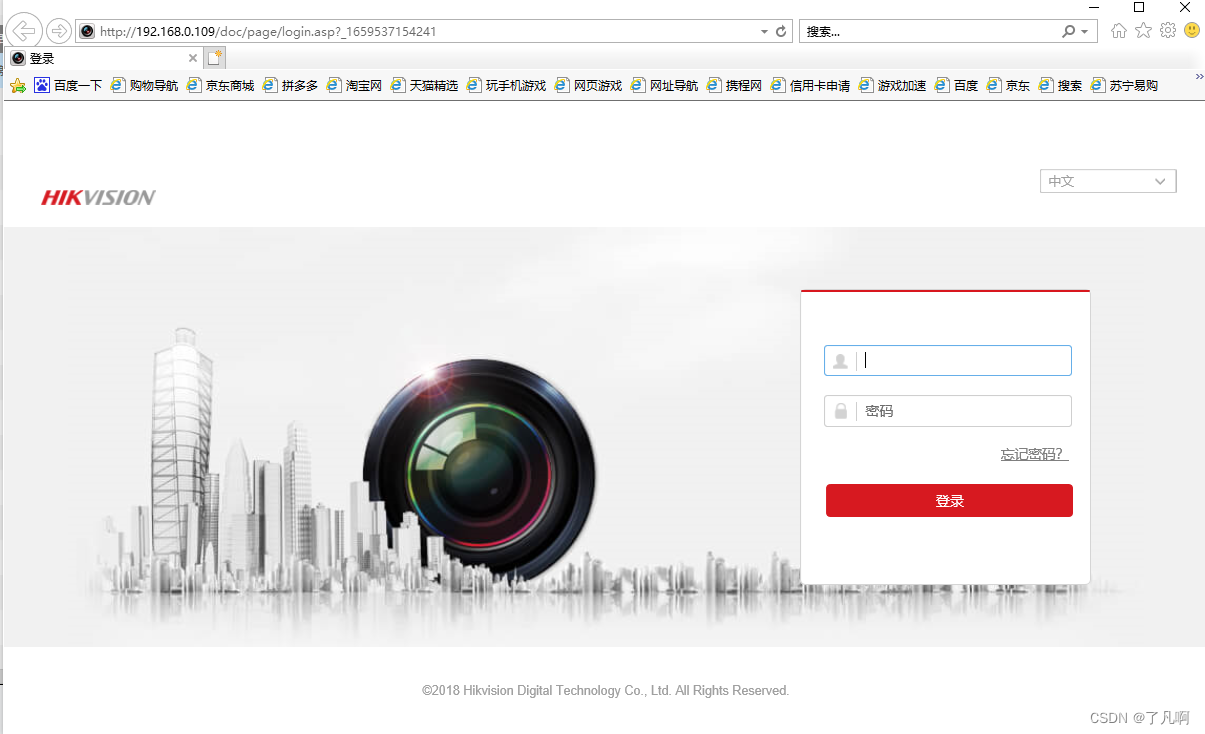The height and width of the screenshot is (734, 1205).
Task: Go to browser Home icon
Action: (x=1119, y=31)
